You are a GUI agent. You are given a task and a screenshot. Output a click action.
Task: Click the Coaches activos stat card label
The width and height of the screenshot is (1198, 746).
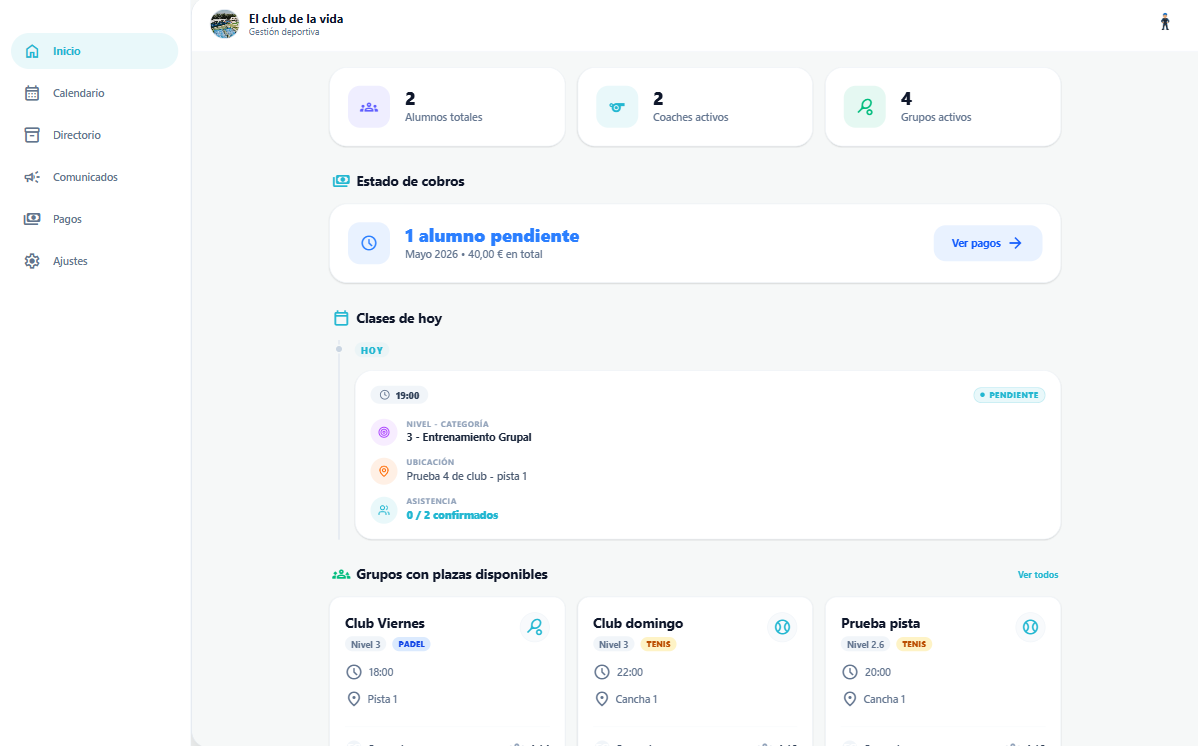pos(691,117)
